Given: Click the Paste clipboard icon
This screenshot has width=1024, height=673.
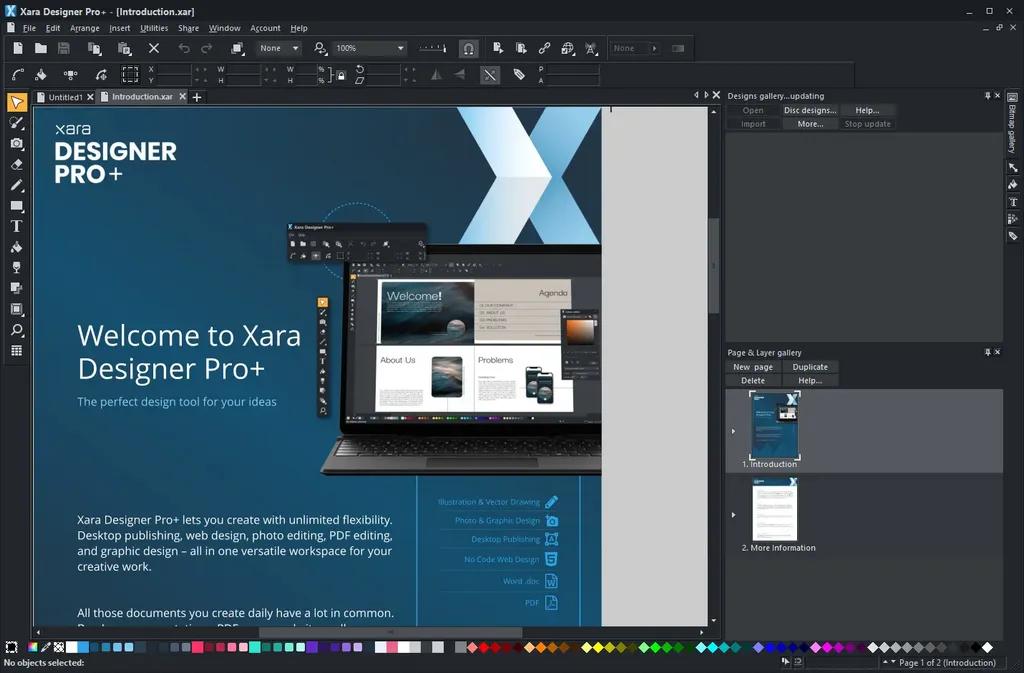Looking at the screenshot, I should pos(124,48).
